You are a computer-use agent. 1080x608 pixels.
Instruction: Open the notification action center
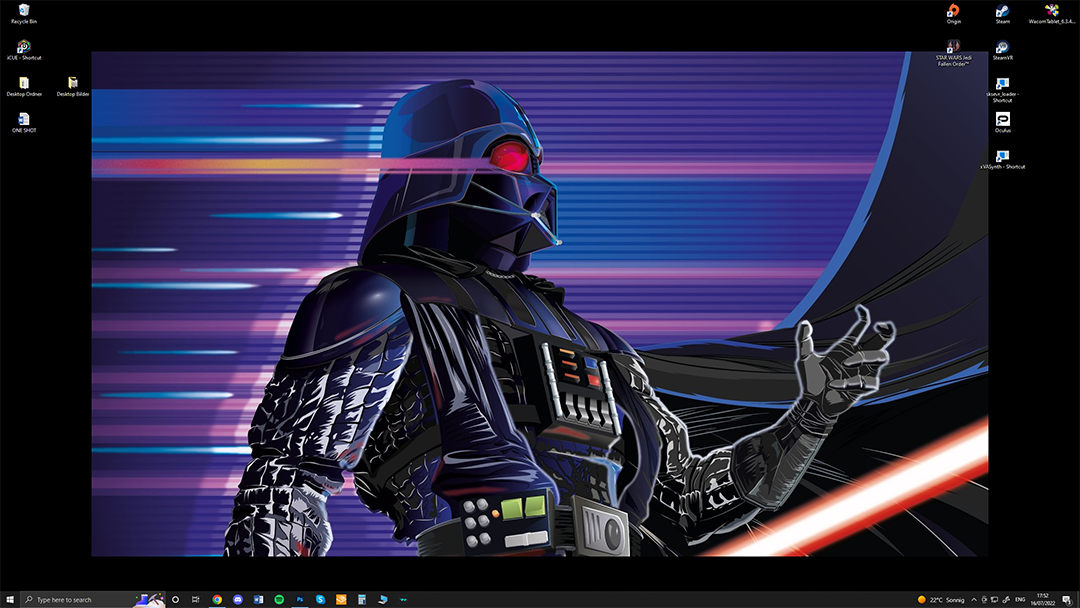[1067, 600]
